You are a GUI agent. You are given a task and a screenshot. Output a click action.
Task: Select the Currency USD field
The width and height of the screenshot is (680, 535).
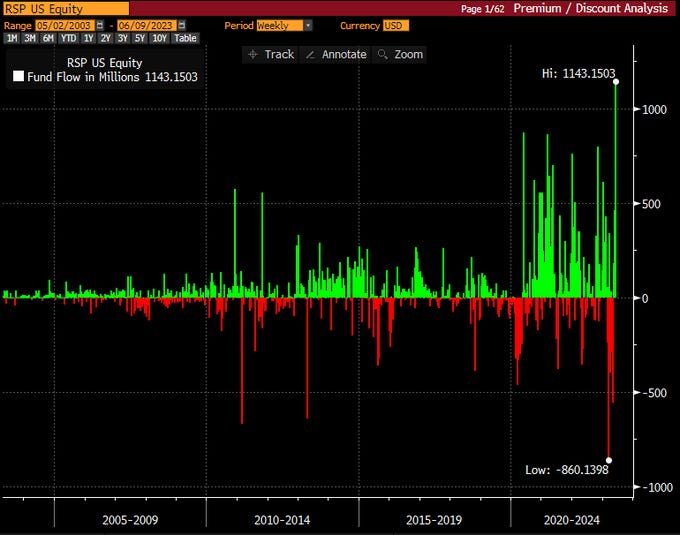pos(396,26)
